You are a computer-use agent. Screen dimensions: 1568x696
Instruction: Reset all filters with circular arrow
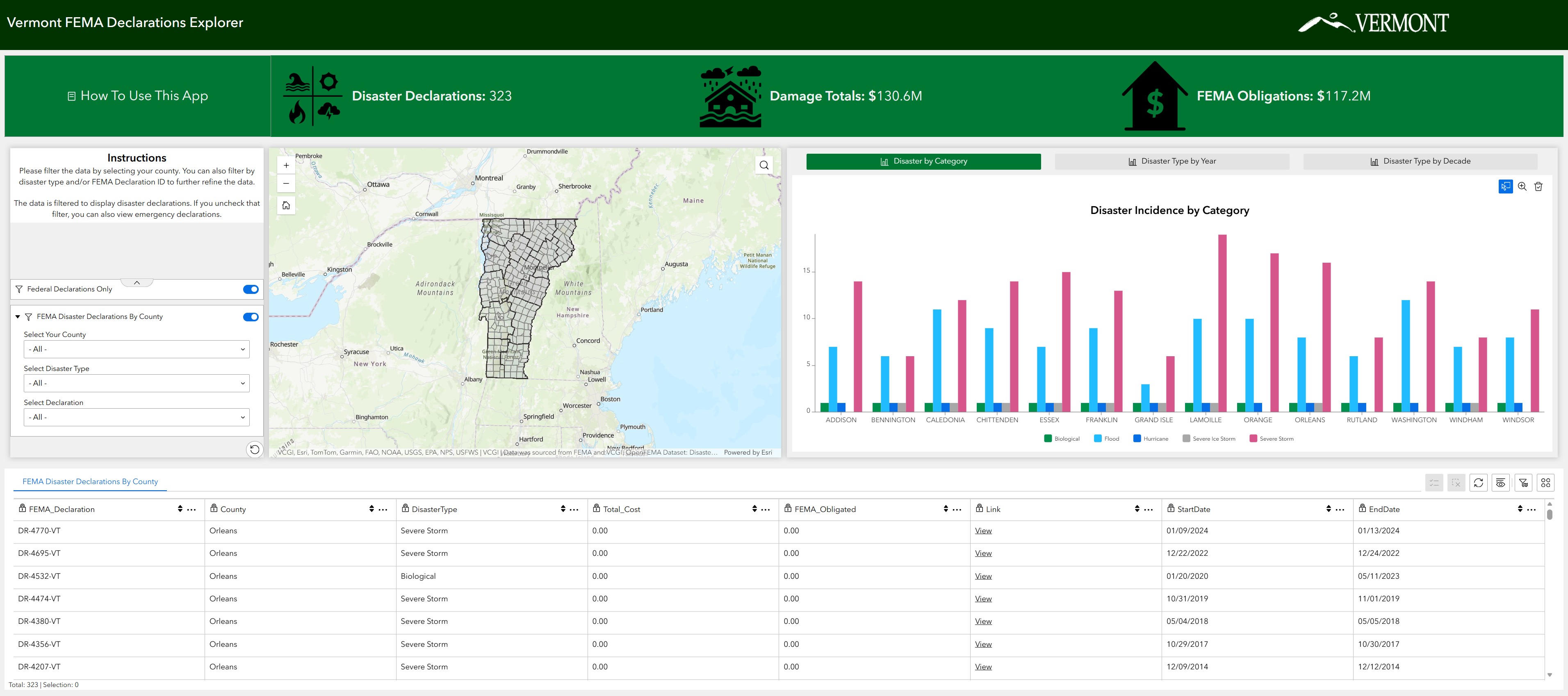point(255,450)
